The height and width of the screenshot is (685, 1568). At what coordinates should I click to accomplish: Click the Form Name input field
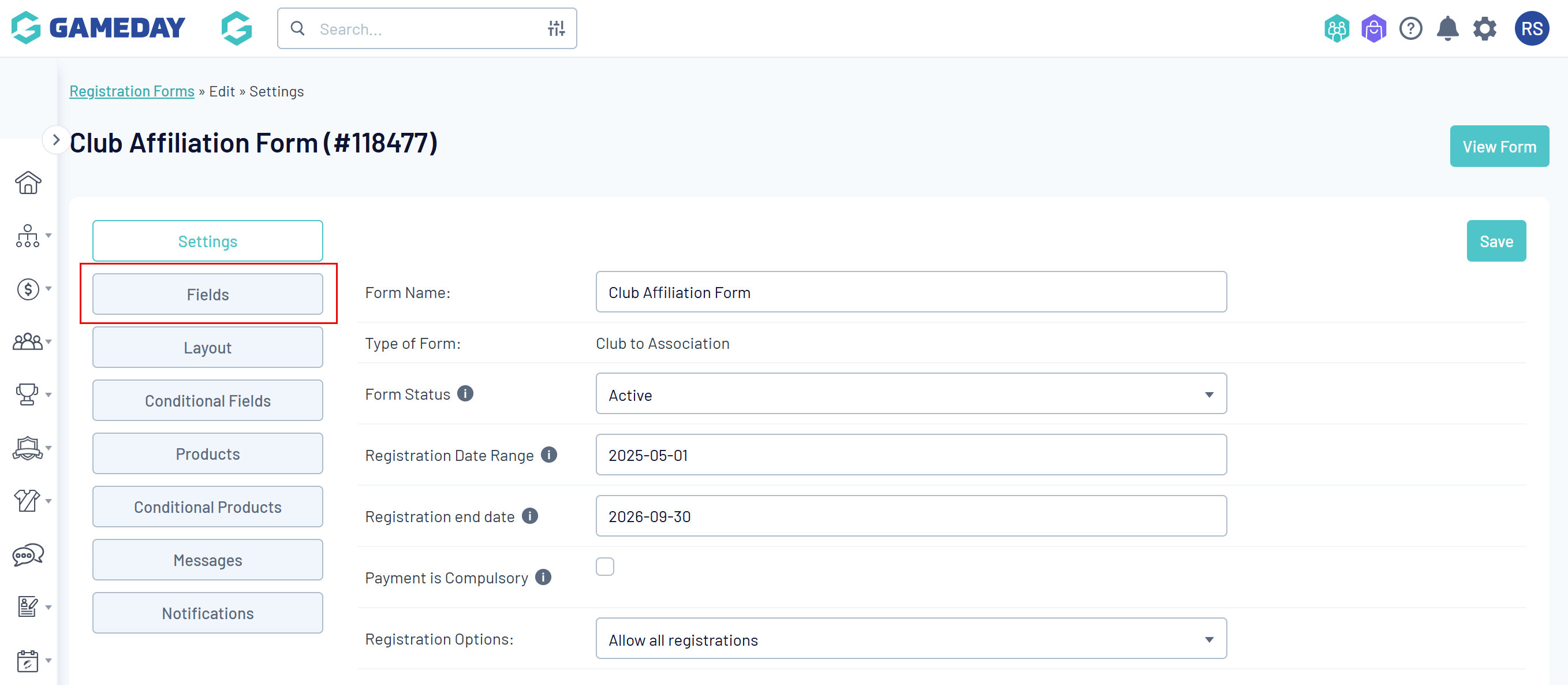pos(910,293)
